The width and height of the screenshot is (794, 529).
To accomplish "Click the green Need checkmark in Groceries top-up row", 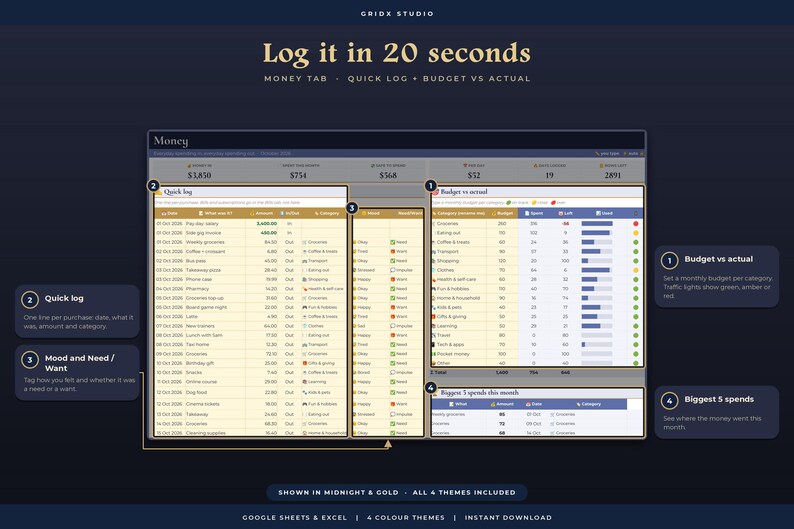I will 392,298.
